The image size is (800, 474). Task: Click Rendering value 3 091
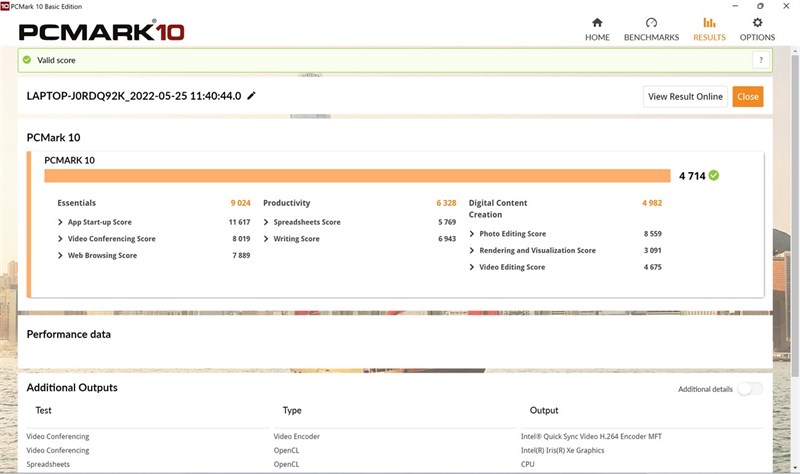click(x=653, y=250)
